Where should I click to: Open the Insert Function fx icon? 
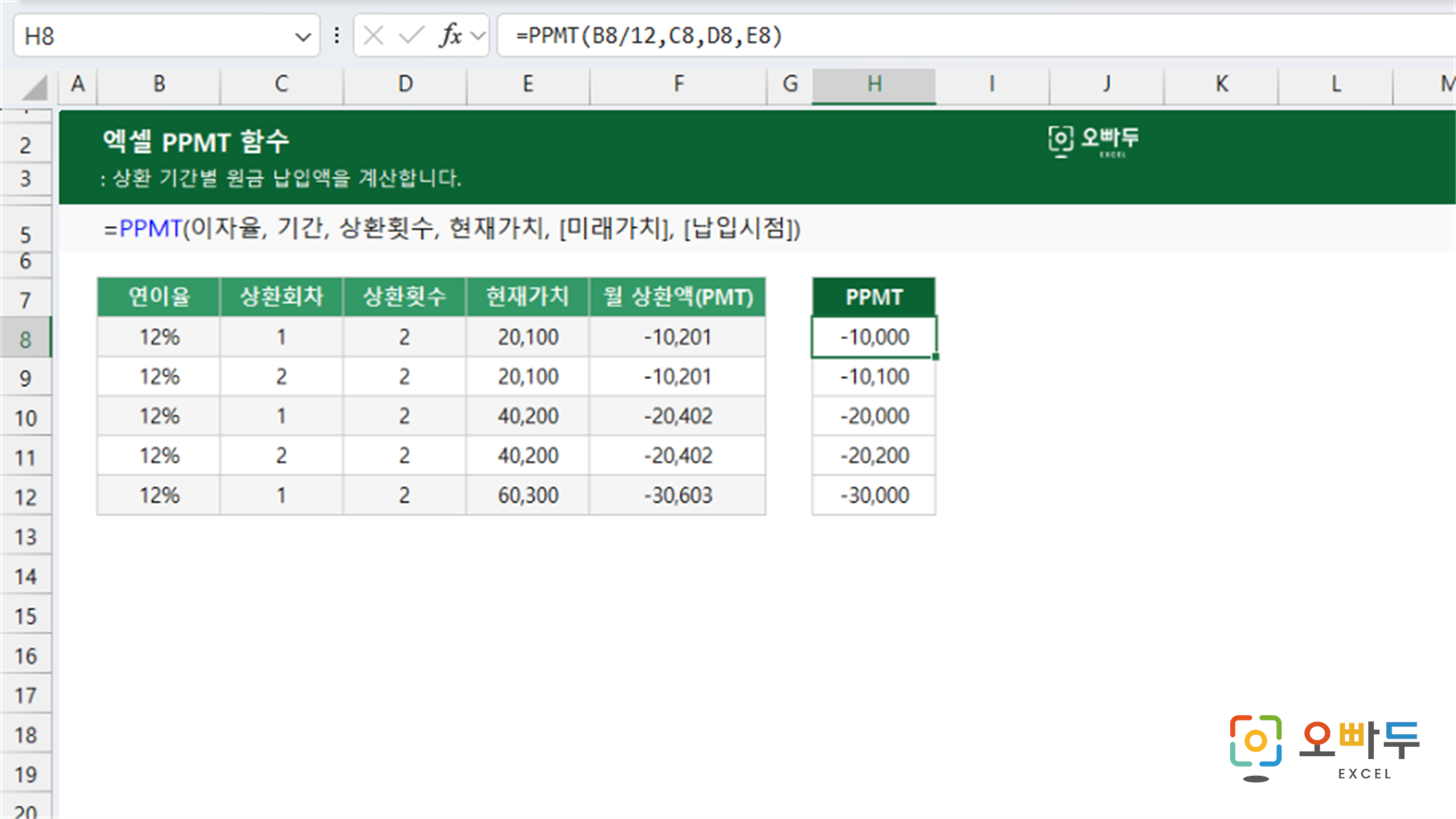450,36
